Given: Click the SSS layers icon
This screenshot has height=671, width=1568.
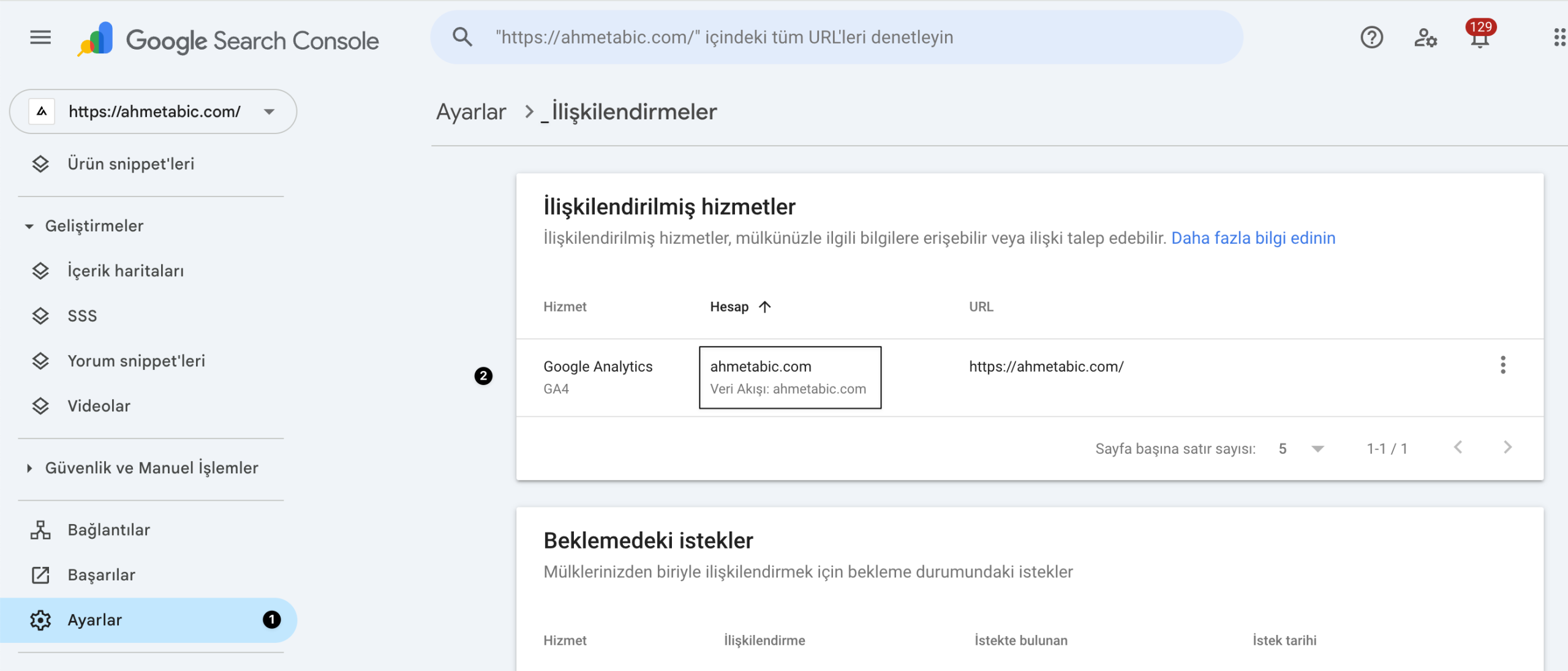Looking at the screenshot, I should coord(40,316).
